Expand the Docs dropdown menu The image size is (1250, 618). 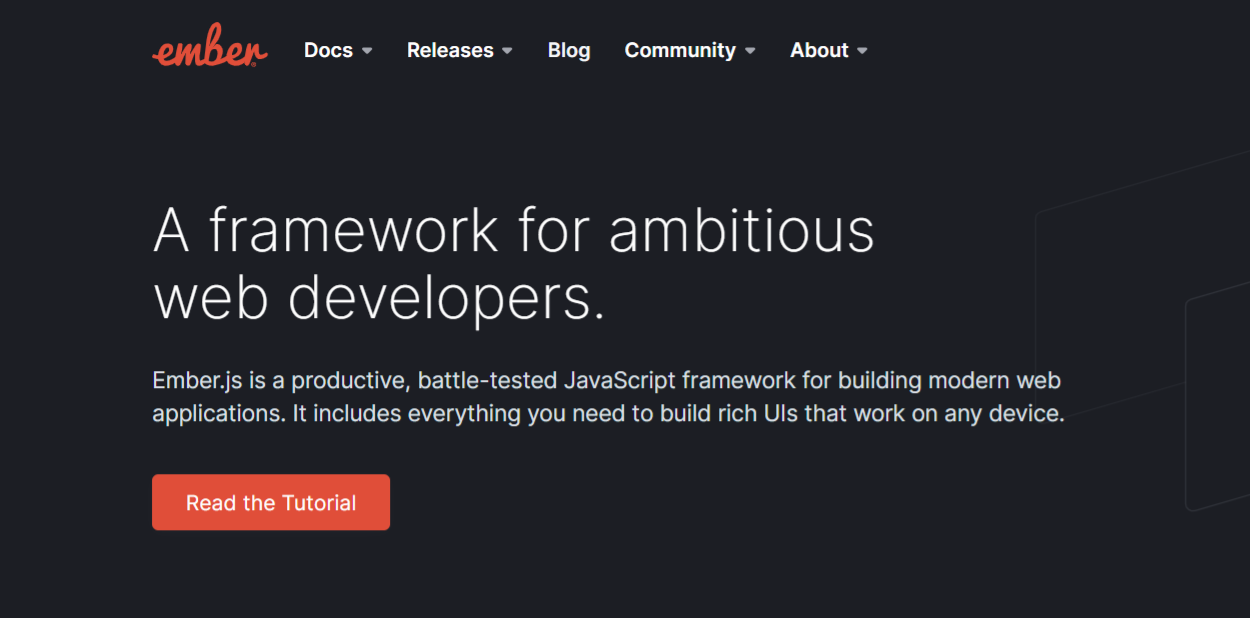pos(329,50)
